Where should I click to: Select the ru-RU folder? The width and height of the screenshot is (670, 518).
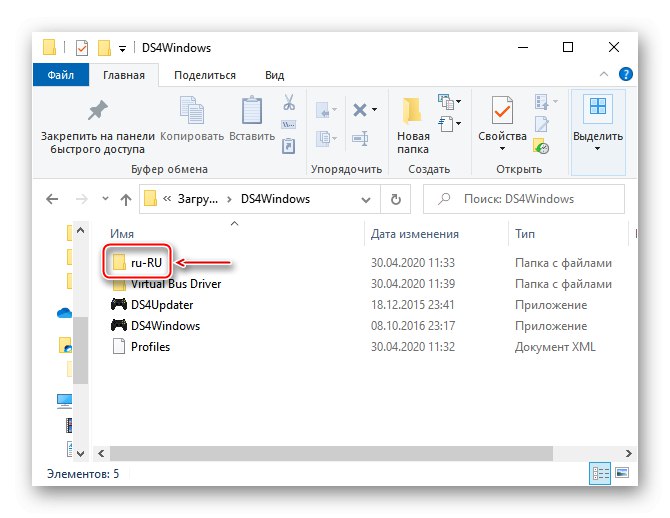(x=137, y=262)
